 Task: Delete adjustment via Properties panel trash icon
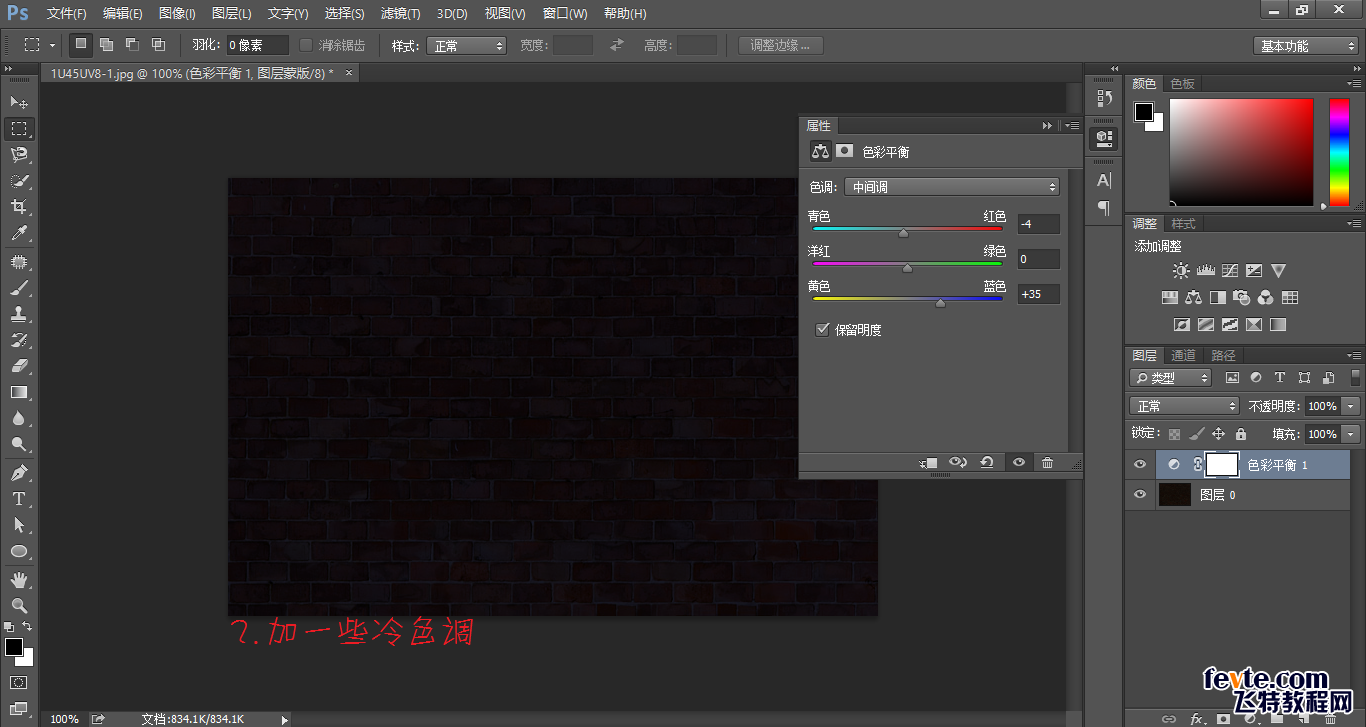[x=1047, y=462]
